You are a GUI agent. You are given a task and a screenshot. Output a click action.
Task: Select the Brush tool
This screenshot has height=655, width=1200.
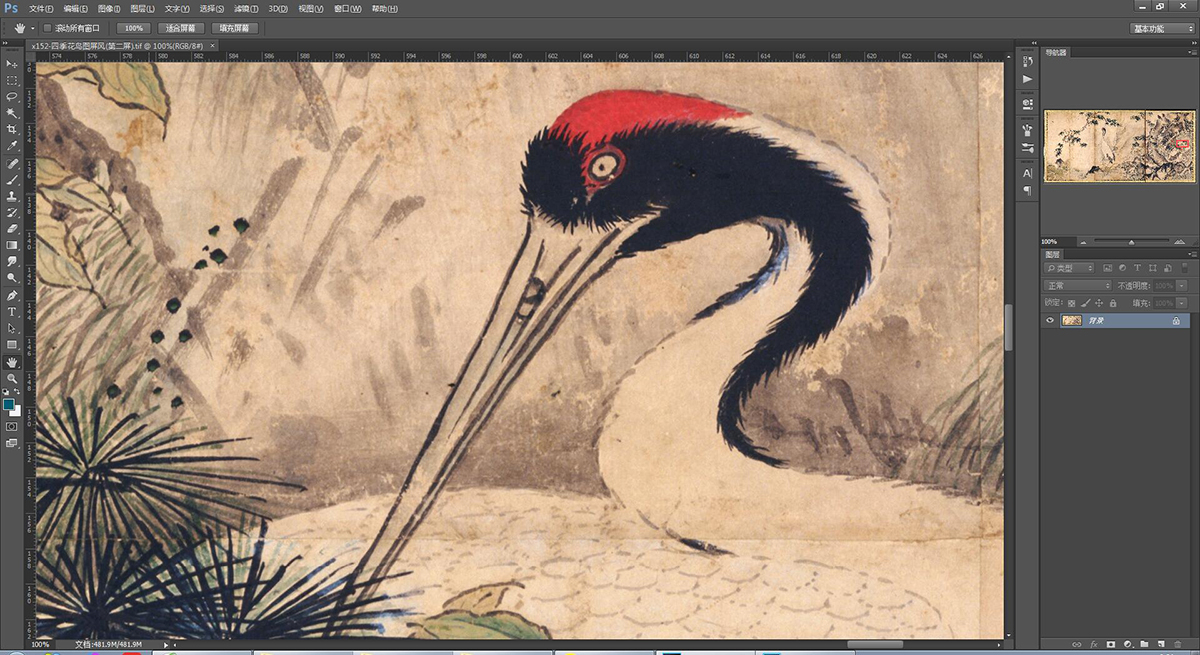pos(12,180)
